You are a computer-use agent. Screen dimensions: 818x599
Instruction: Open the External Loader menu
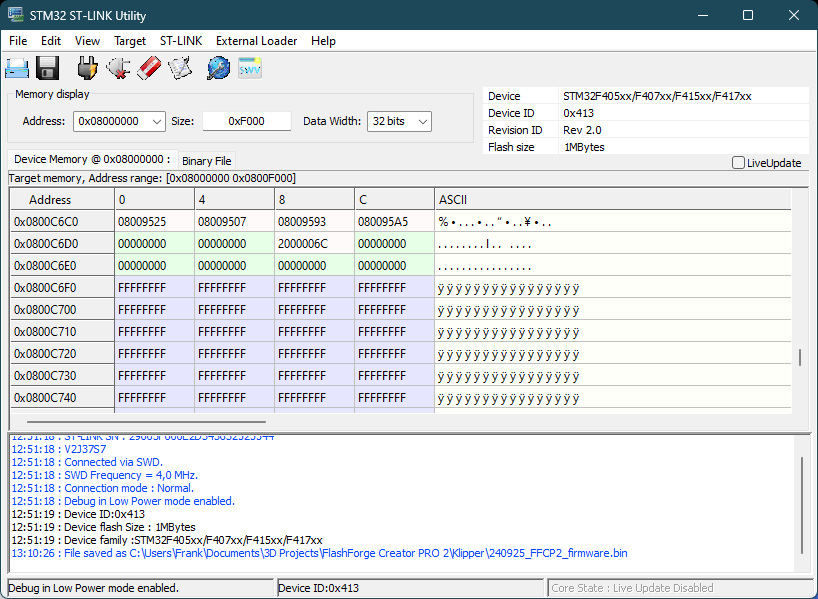[256, 41]
